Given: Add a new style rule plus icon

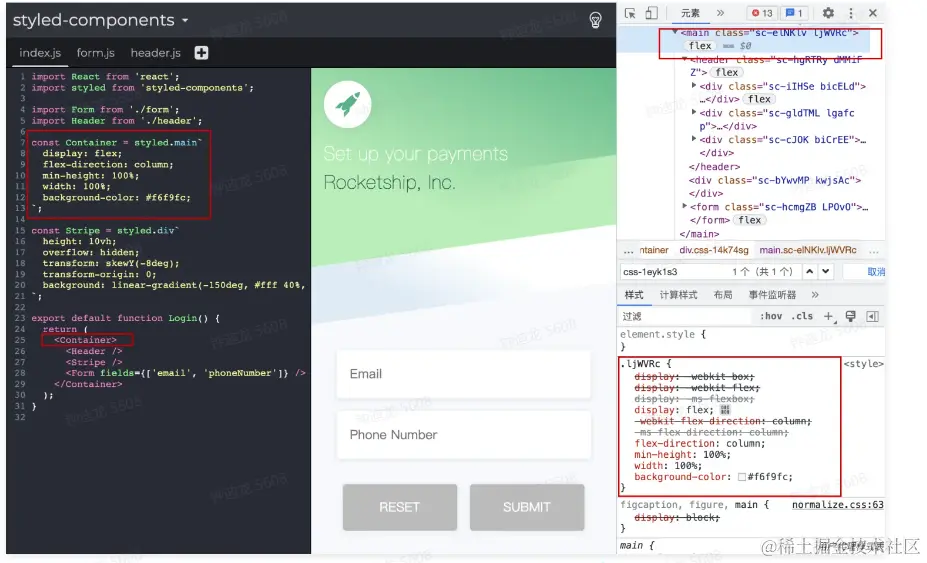Looking at the screenshot, I should click(828, 316).
